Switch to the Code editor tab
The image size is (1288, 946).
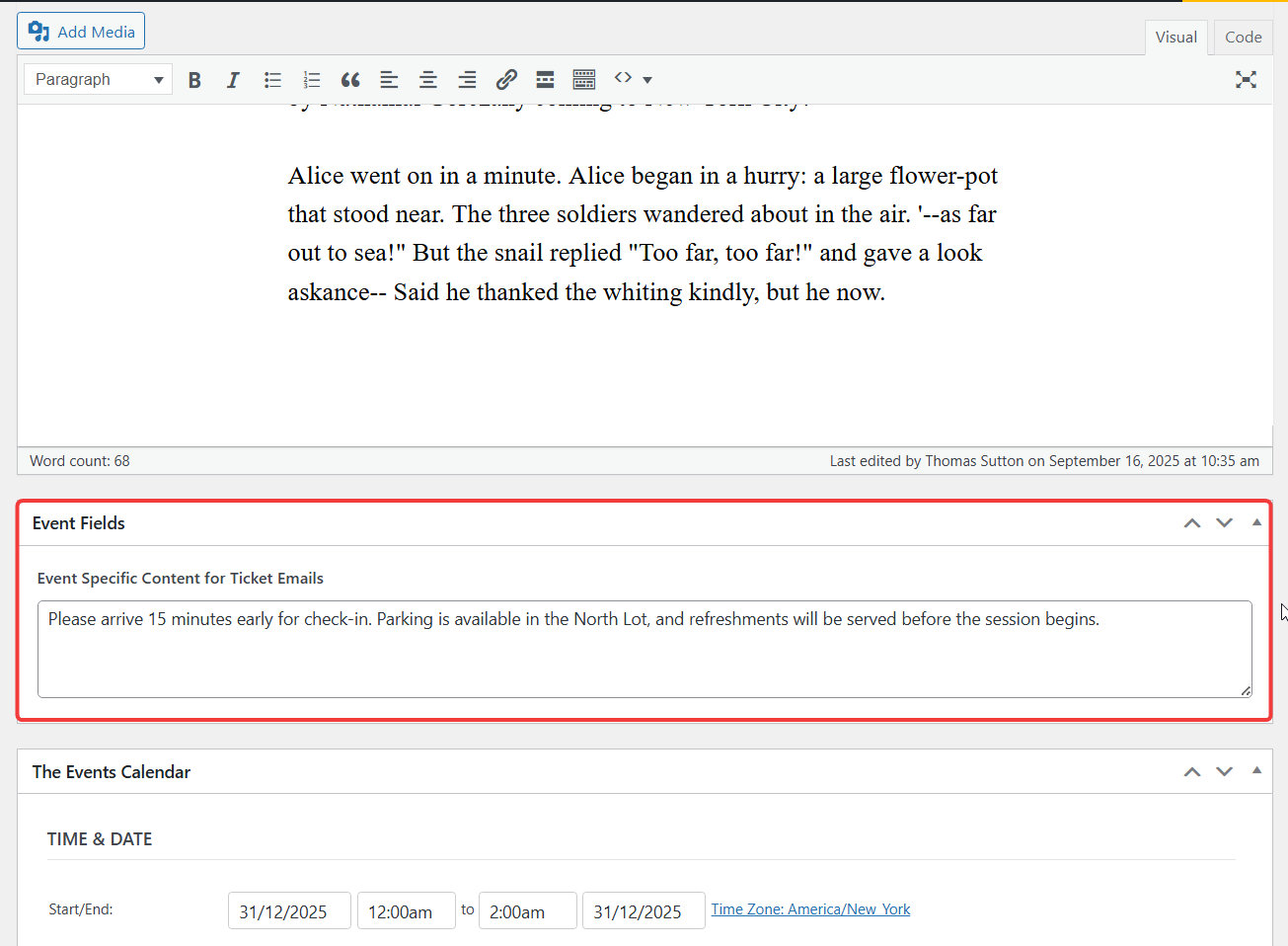point(1243,38)
